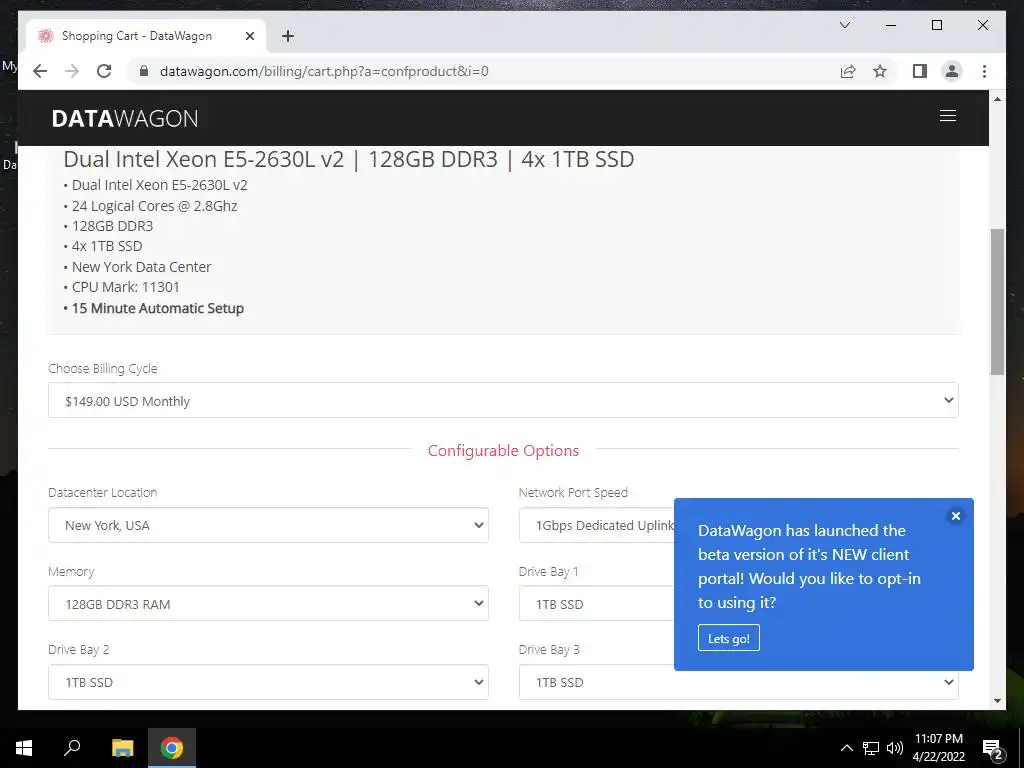Viewport: 1024px width, 768px height.
Task: Show hidden system tray icons
Action: tap(846, 748)
